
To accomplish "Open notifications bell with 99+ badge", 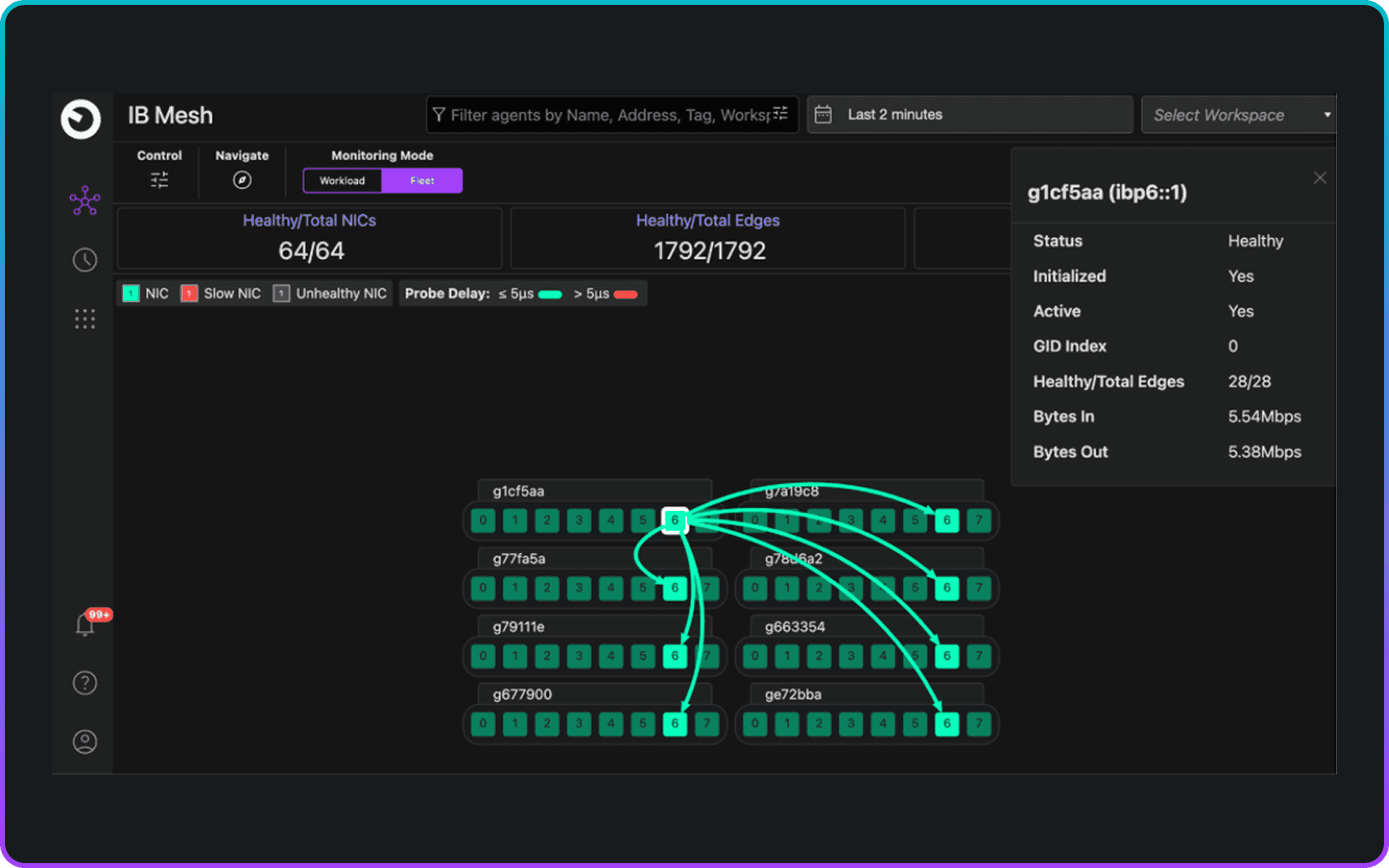I will coord(86,623).
